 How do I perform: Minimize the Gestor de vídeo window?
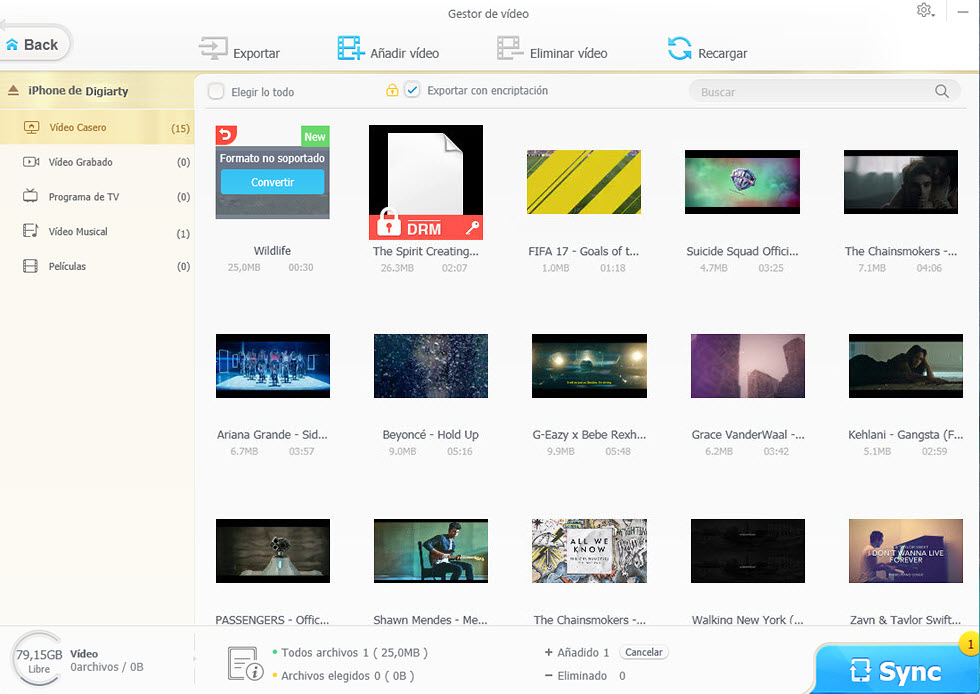tap(963, 11)
